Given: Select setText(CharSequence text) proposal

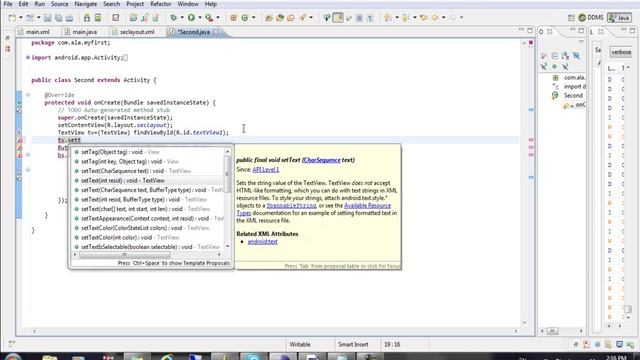Looking at the screenshot, I should pyautogui.click(x=148, y=171).
